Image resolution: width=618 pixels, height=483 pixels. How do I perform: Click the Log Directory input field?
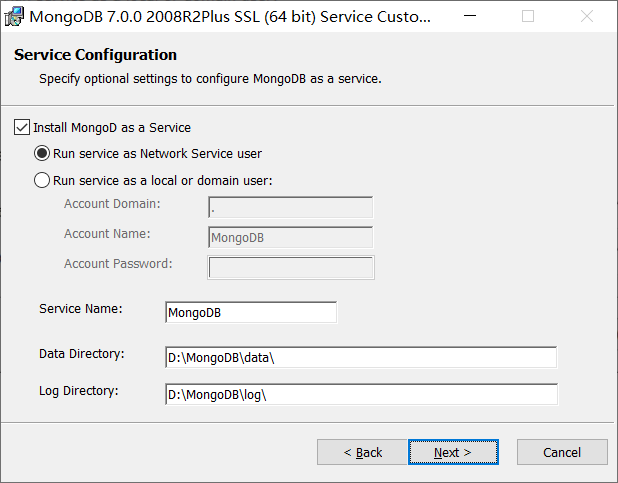point(361,394)
